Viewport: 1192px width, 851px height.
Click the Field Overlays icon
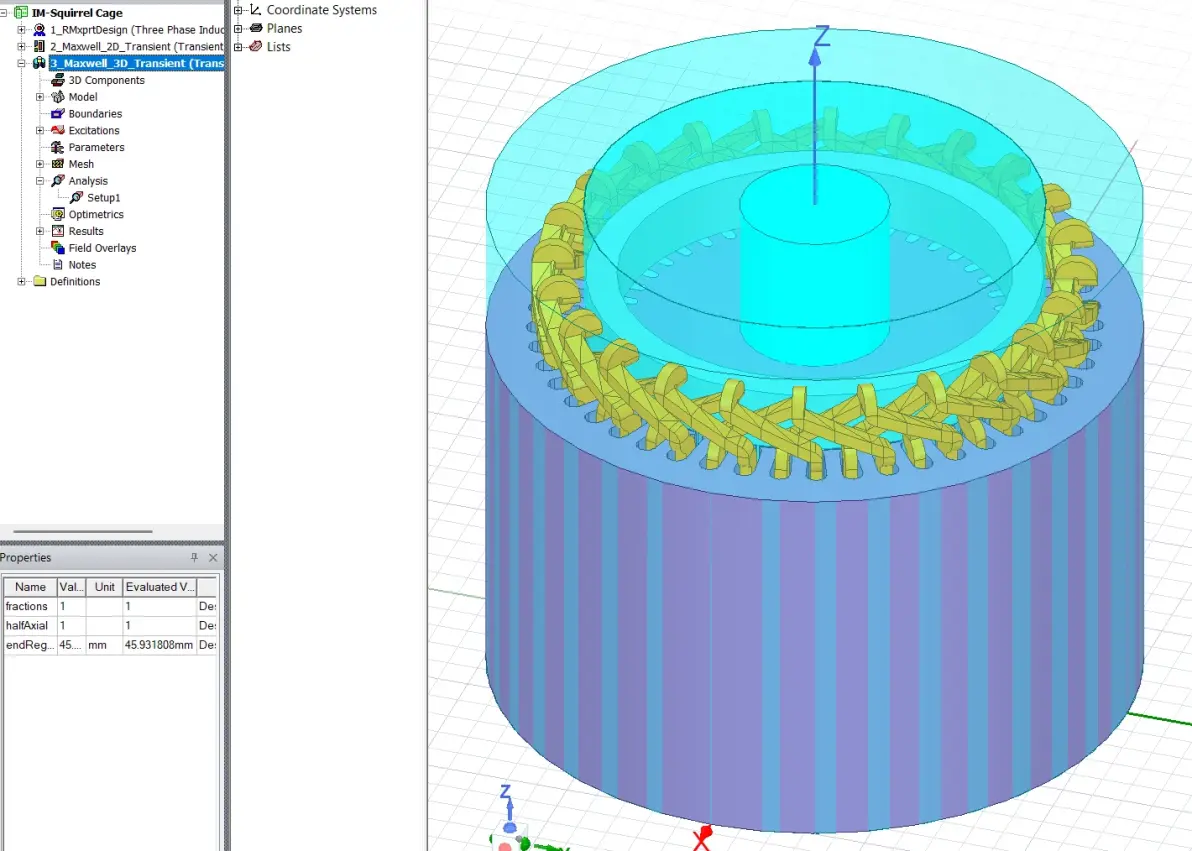click(x=58, y=247)
